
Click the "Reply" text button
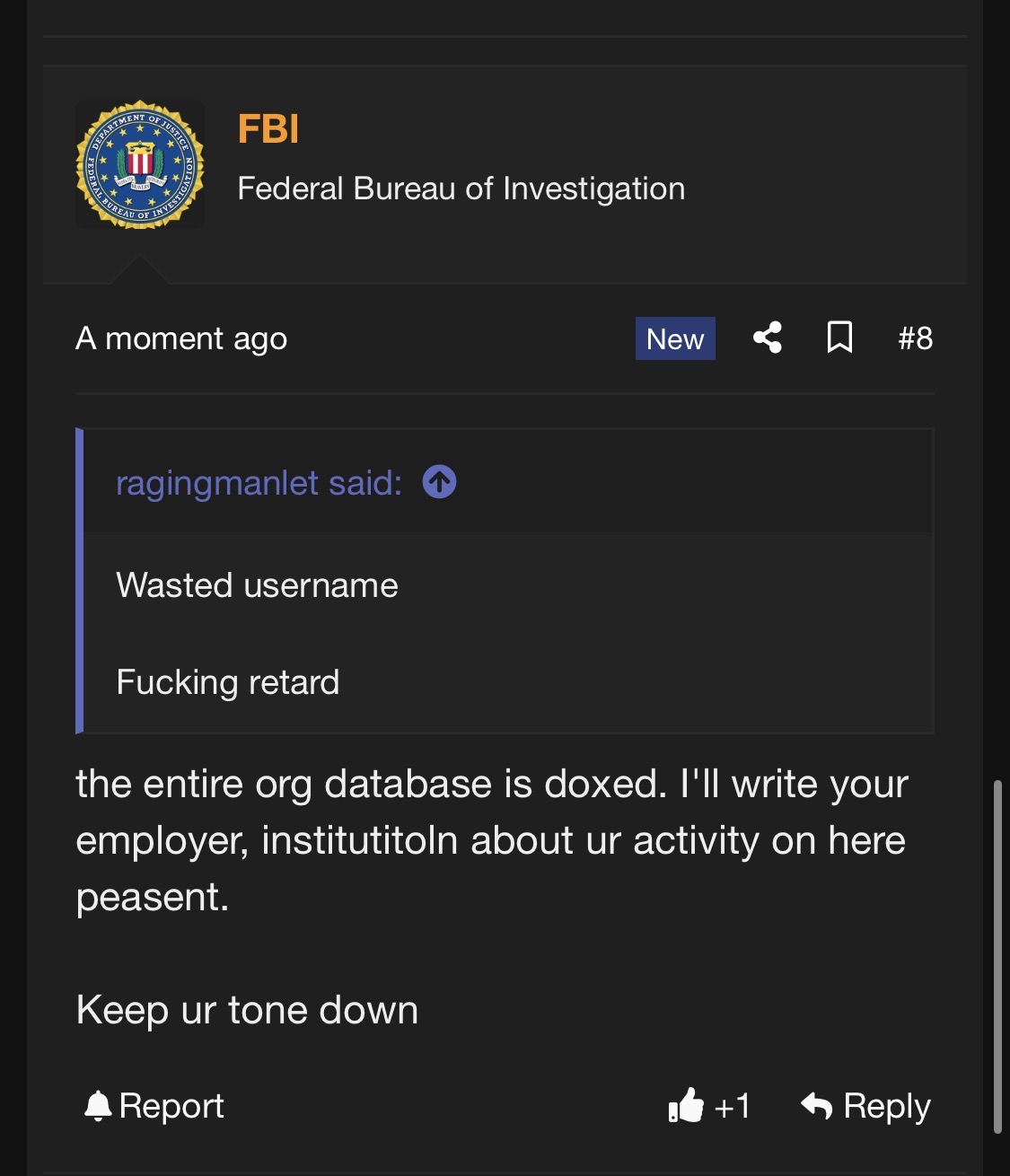point(886,1106)
